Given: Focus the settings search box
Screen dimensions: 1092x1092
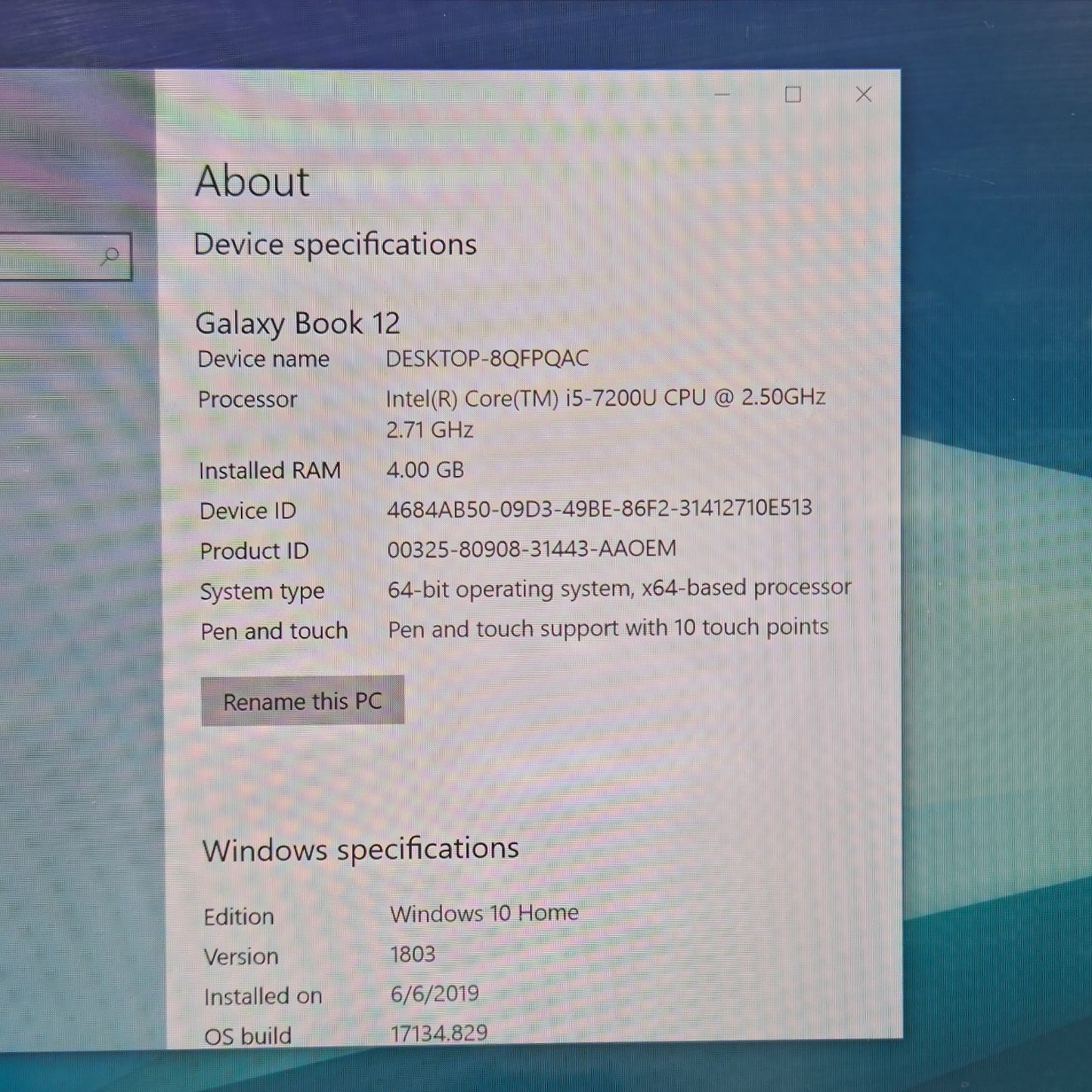Looking at the screenshot, I should pos(65,256).
